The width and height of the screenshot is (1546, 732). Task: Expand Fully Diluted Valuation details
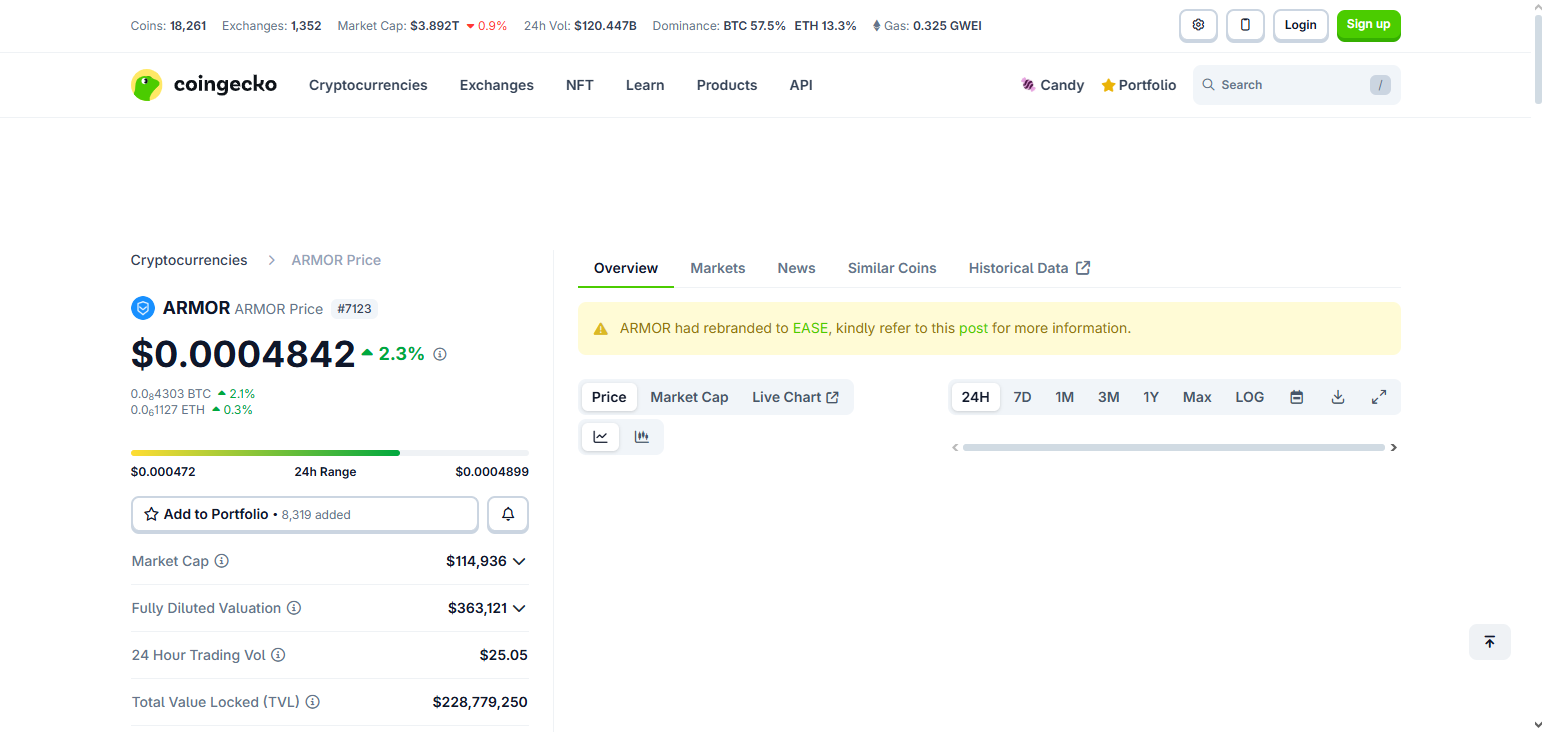(520, 608)
